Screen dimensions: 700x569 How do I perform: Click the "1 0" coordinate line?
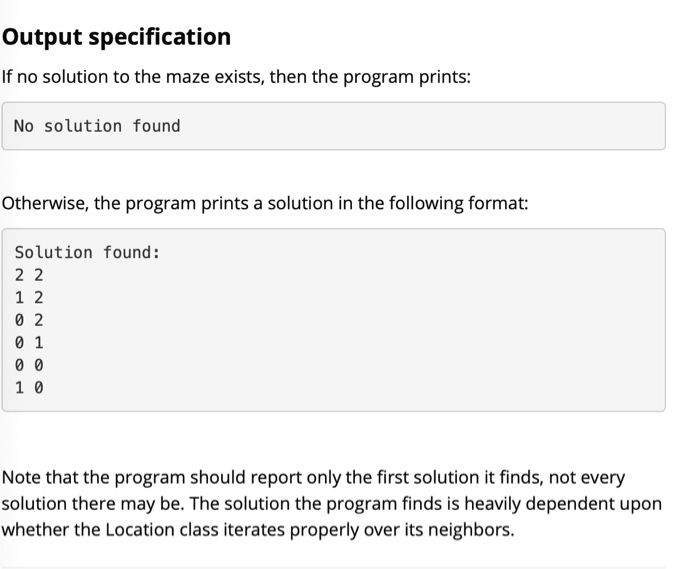click(x=29, y=387)
